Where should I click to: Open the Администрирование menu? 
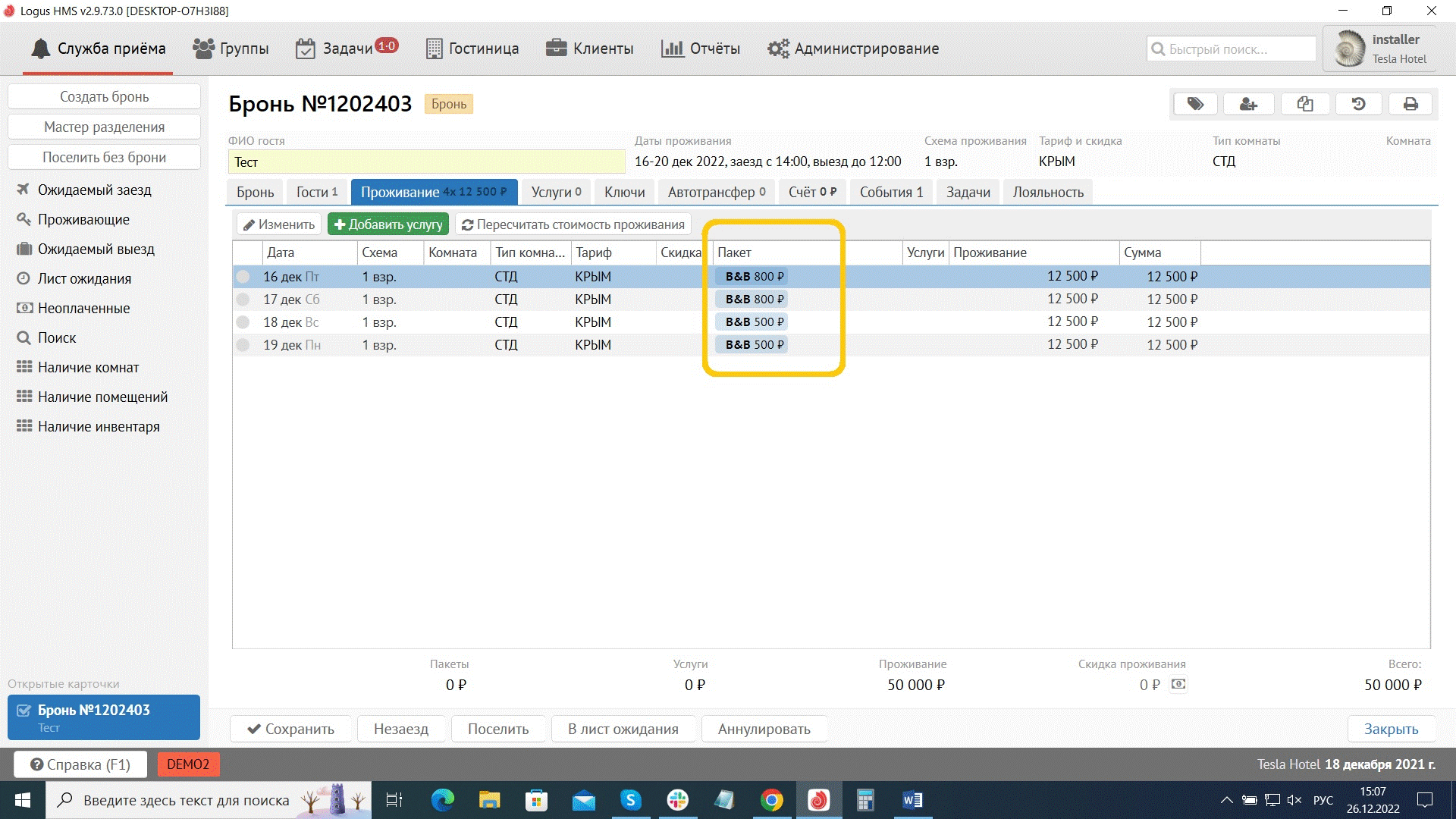click(x=852, y=49)
